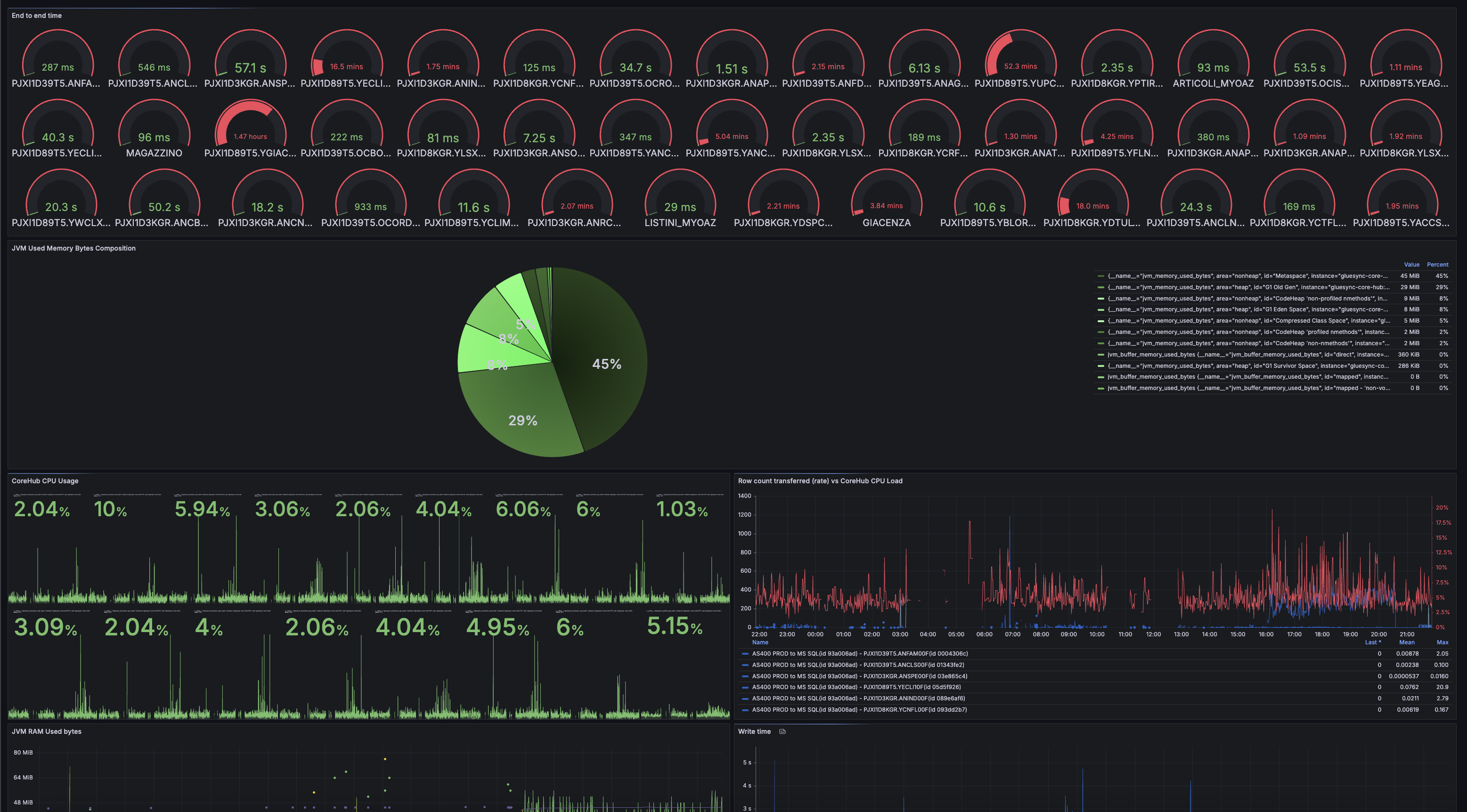Open the End to end time panel title
This screenshot has width=1467, height=812.
(x=36, y=16)
